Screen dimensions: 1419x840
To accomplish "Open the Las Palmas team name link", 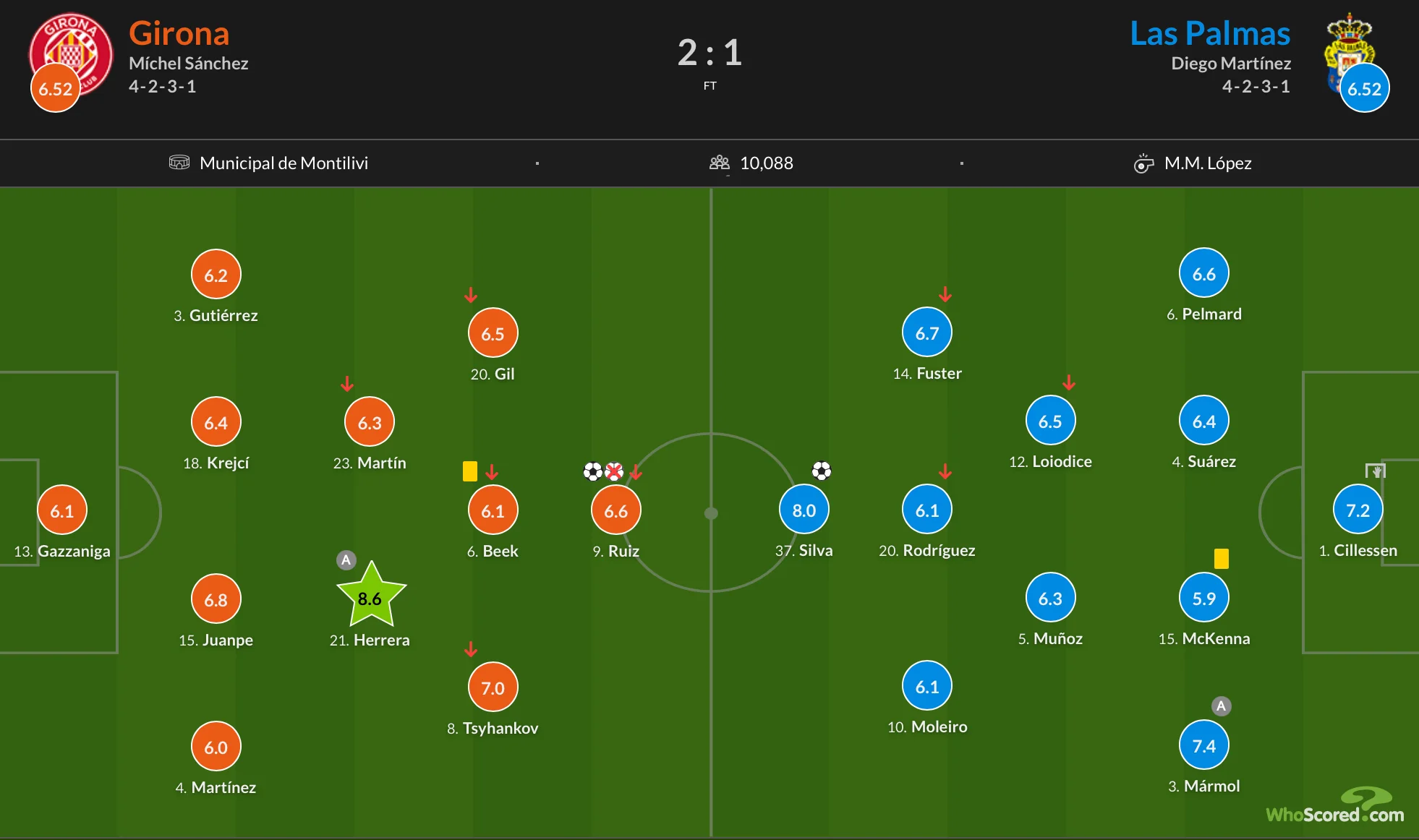I will pyautogui.click(x=1210, y=33).
